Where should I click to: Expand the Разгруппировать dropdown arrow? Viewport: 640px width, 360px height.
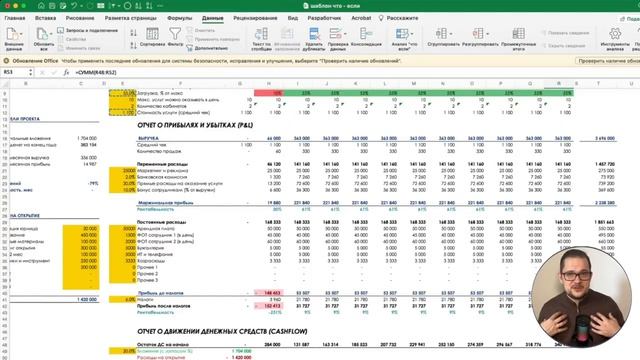[488, 34]
